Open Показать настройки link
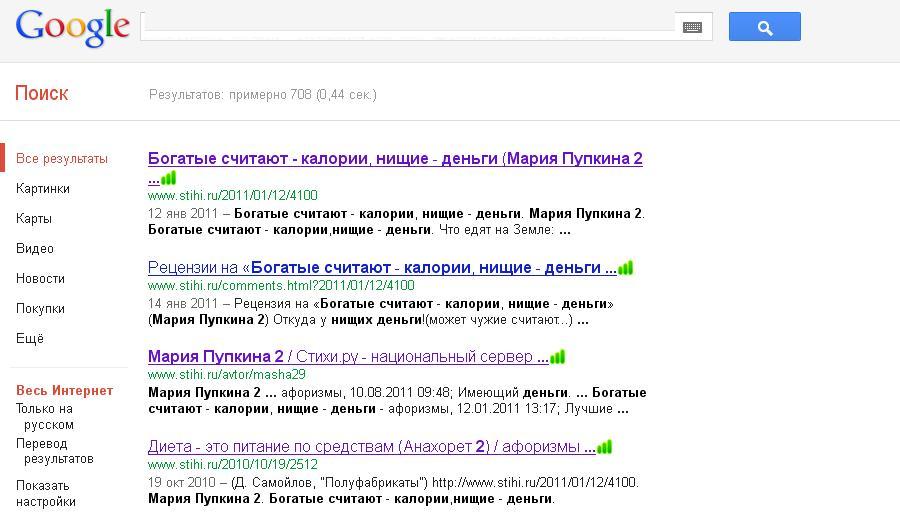The width and height of the screenshot is (900, 522). coord(46,493)
